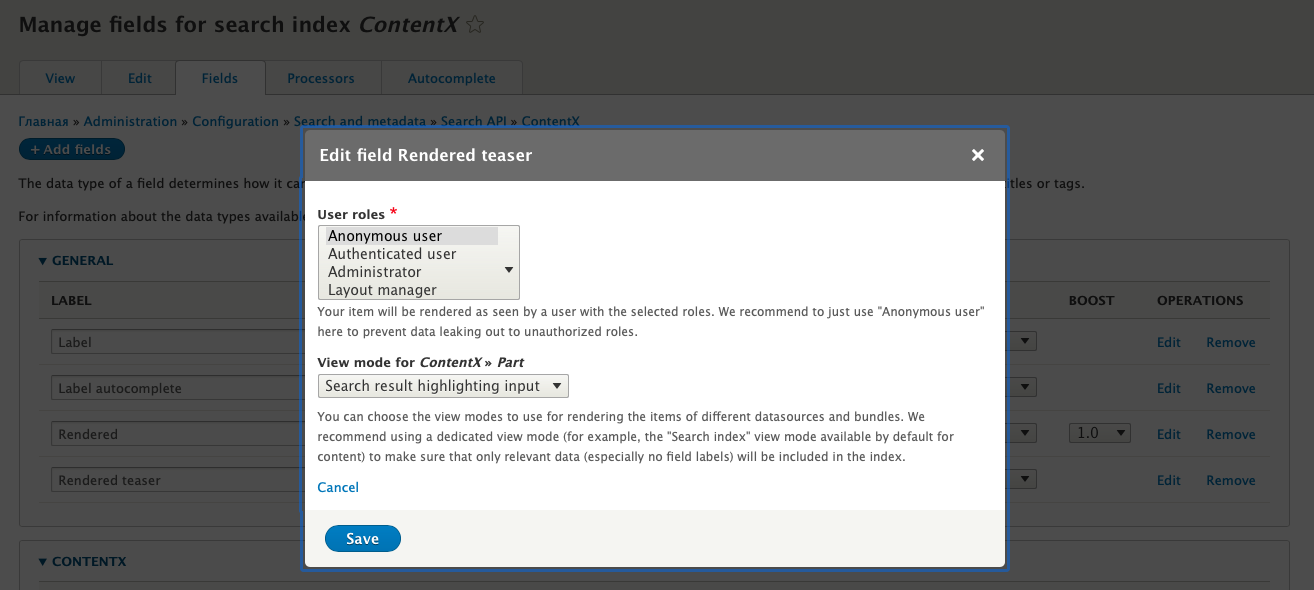The height and width of the screenshot is (590, 1314).
Task: Open Search API breadcrumb link
Action: 475,121
